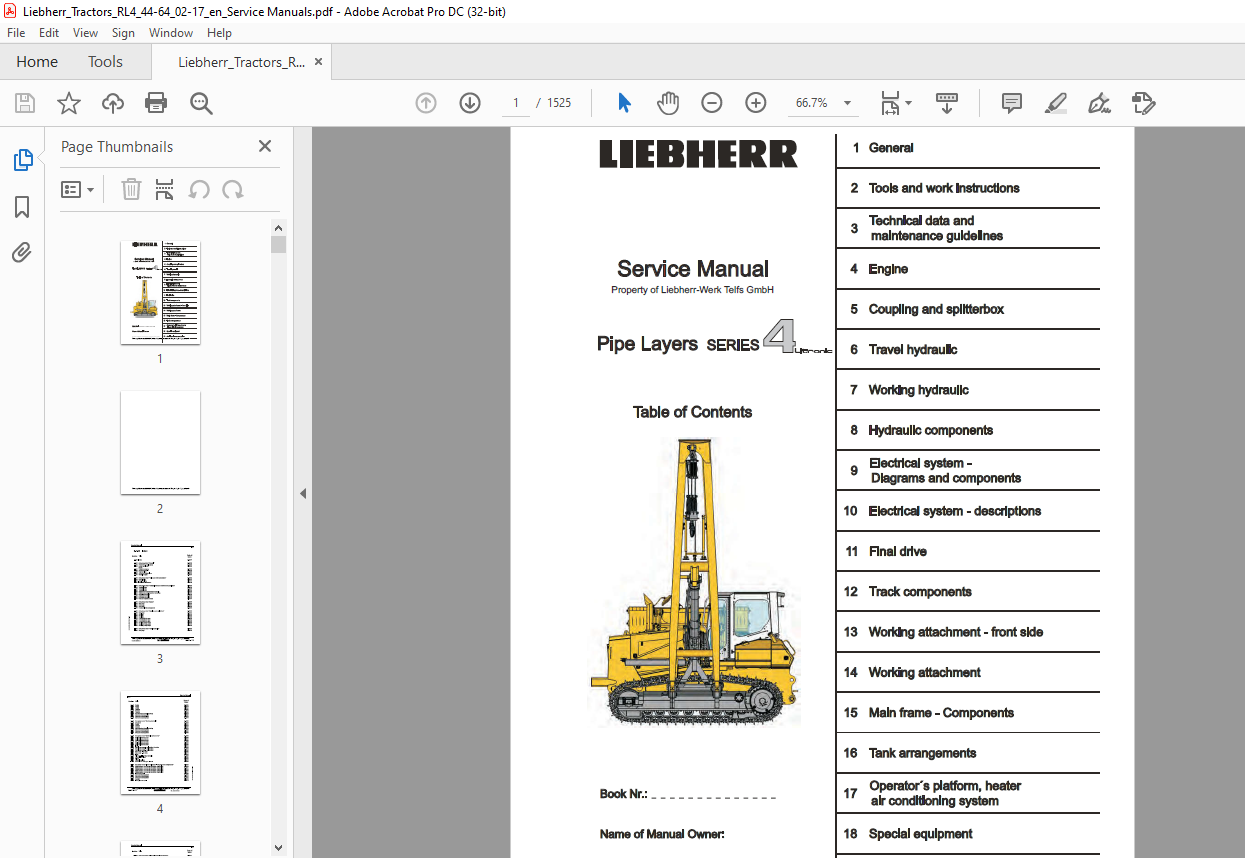Go to previous page arrow
Viewport: 1245px width, 858px height.
tap(426, 103)
